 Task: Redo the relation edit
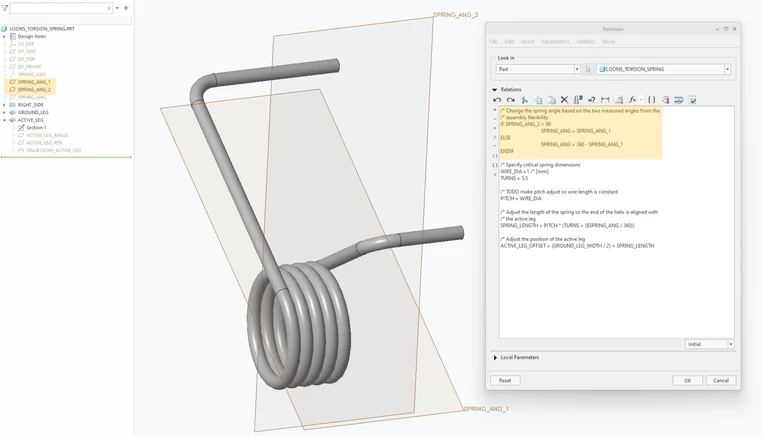click(510, 100)
